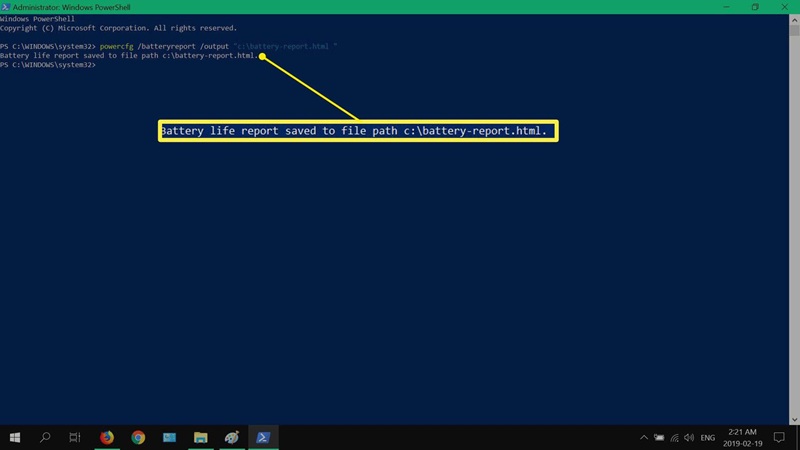This screenshot has width=800, height=450.
Task: Click the last 'PS C:\WINDOWS\system32>' prompt
Action: pos(47,65)
